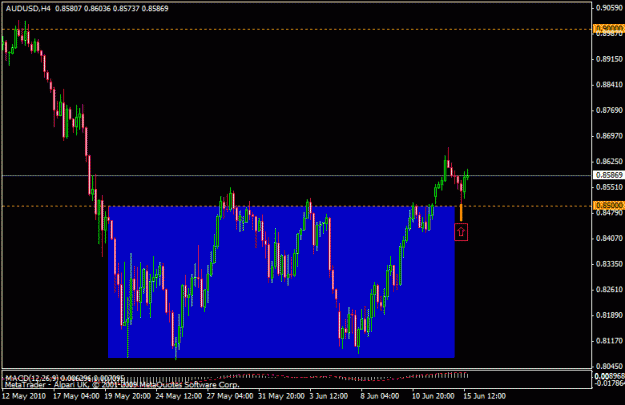Click the orange 0.90000 price label
Screen dimensions: 625x405
click(x=609, y=29)
